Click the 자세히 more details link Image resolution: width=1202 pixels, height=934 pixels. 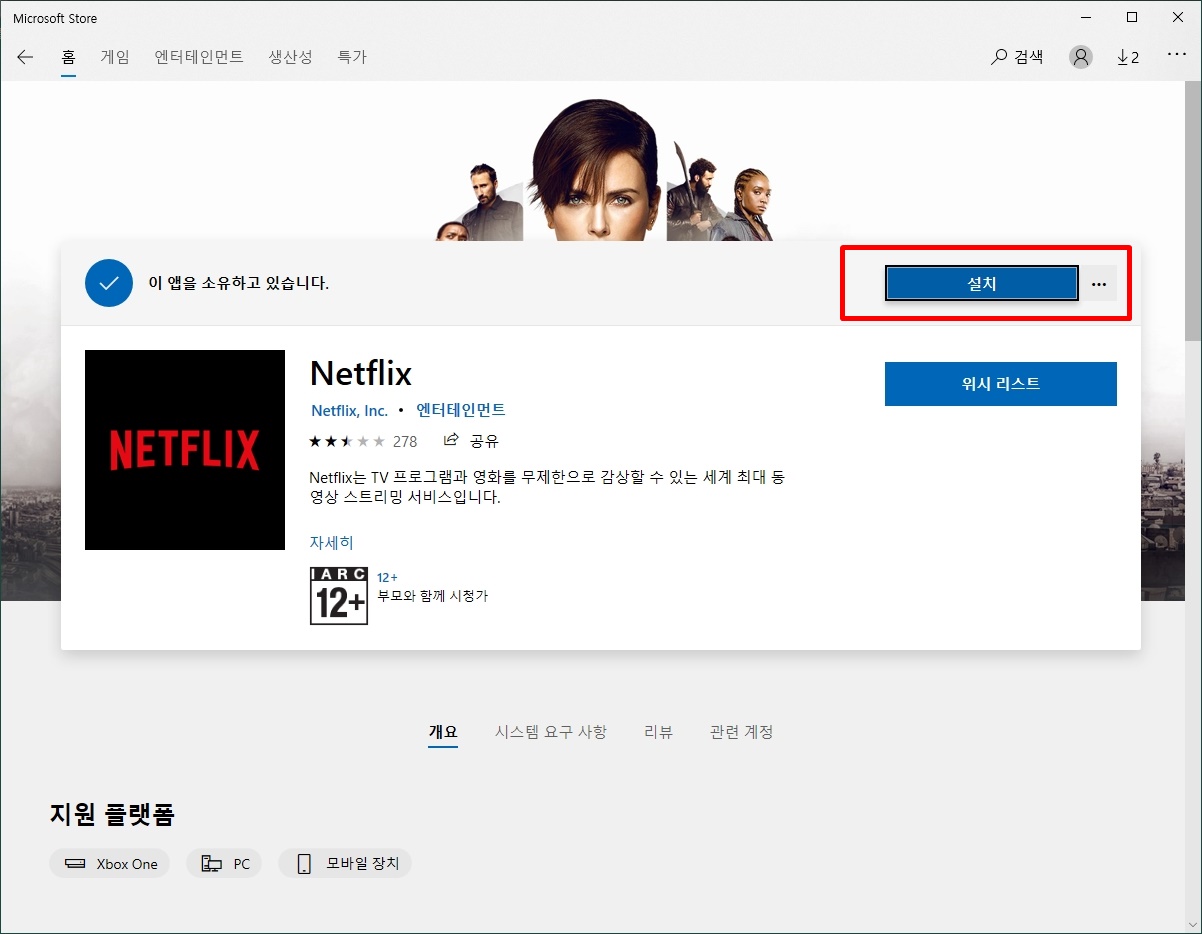(332, 543)
